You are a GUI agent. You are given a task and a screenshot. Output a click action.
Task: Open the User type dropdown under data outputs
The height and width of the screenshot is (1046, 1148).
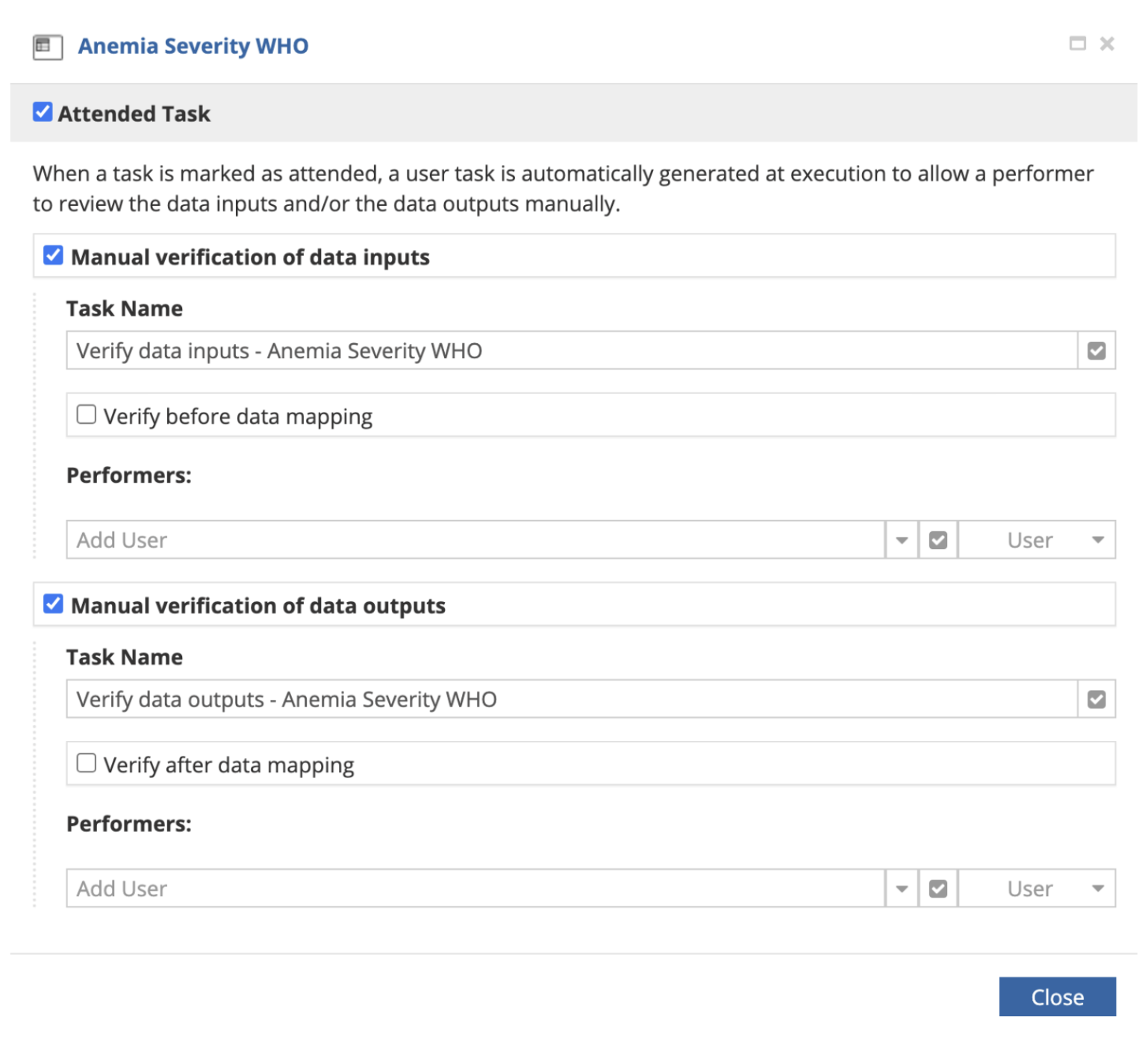[x=1036, y=889]
